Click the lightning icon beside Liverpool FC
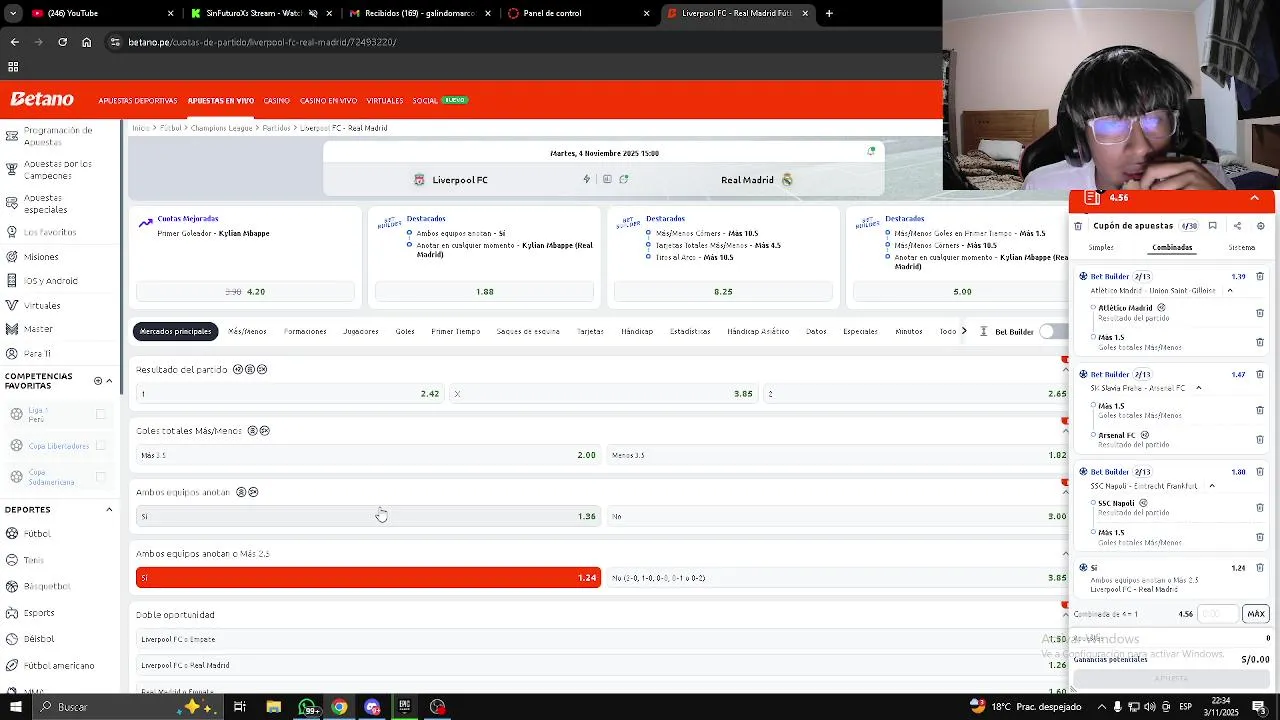Screen dimensions: 1280x720 point(587,180)
